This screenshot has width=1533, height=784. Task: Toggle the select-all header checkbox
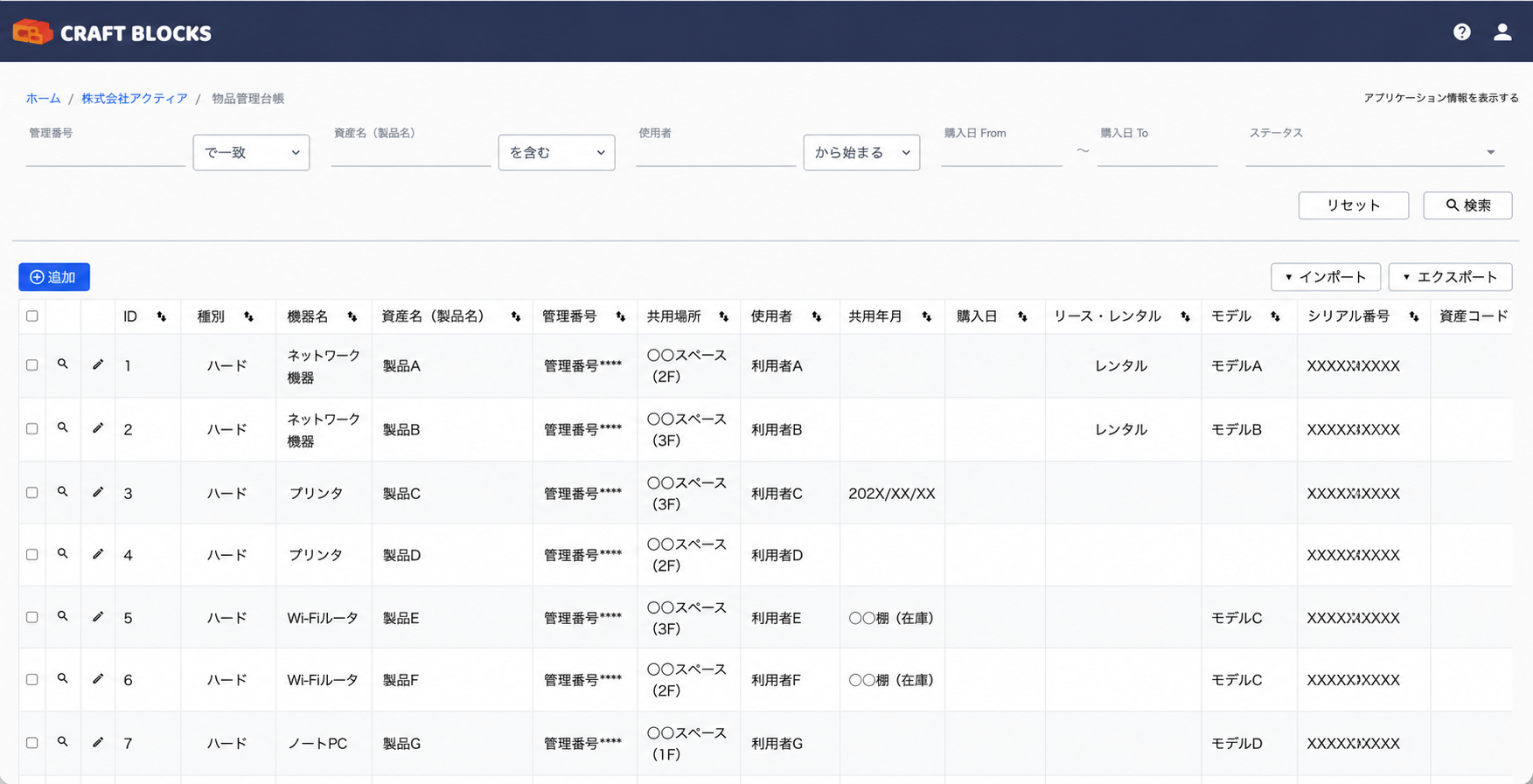click(x=32, y=316)
